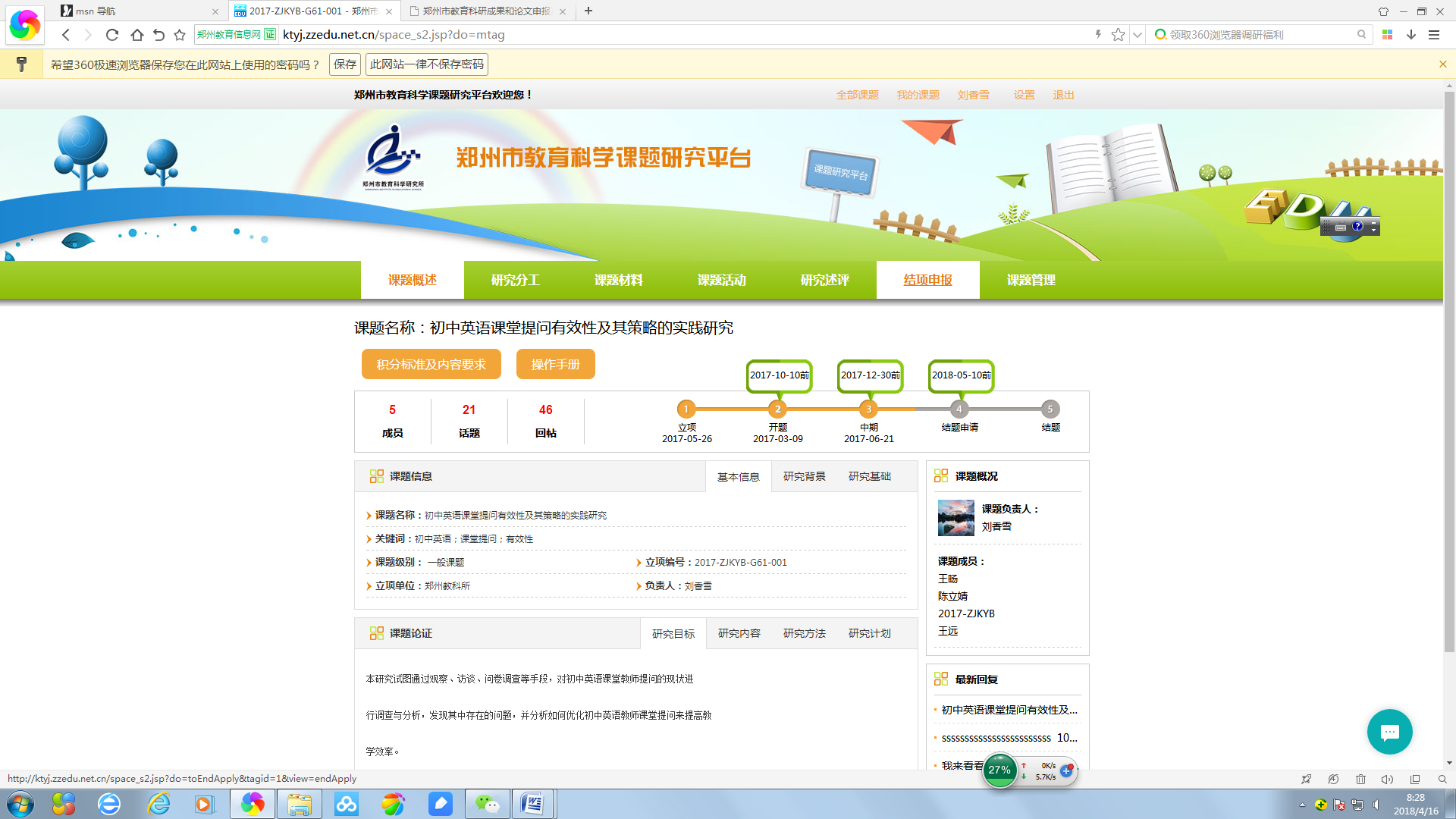1456x819 pixels.
Task: Click timeline step 1 立项 marker
Action: (686, 409)
